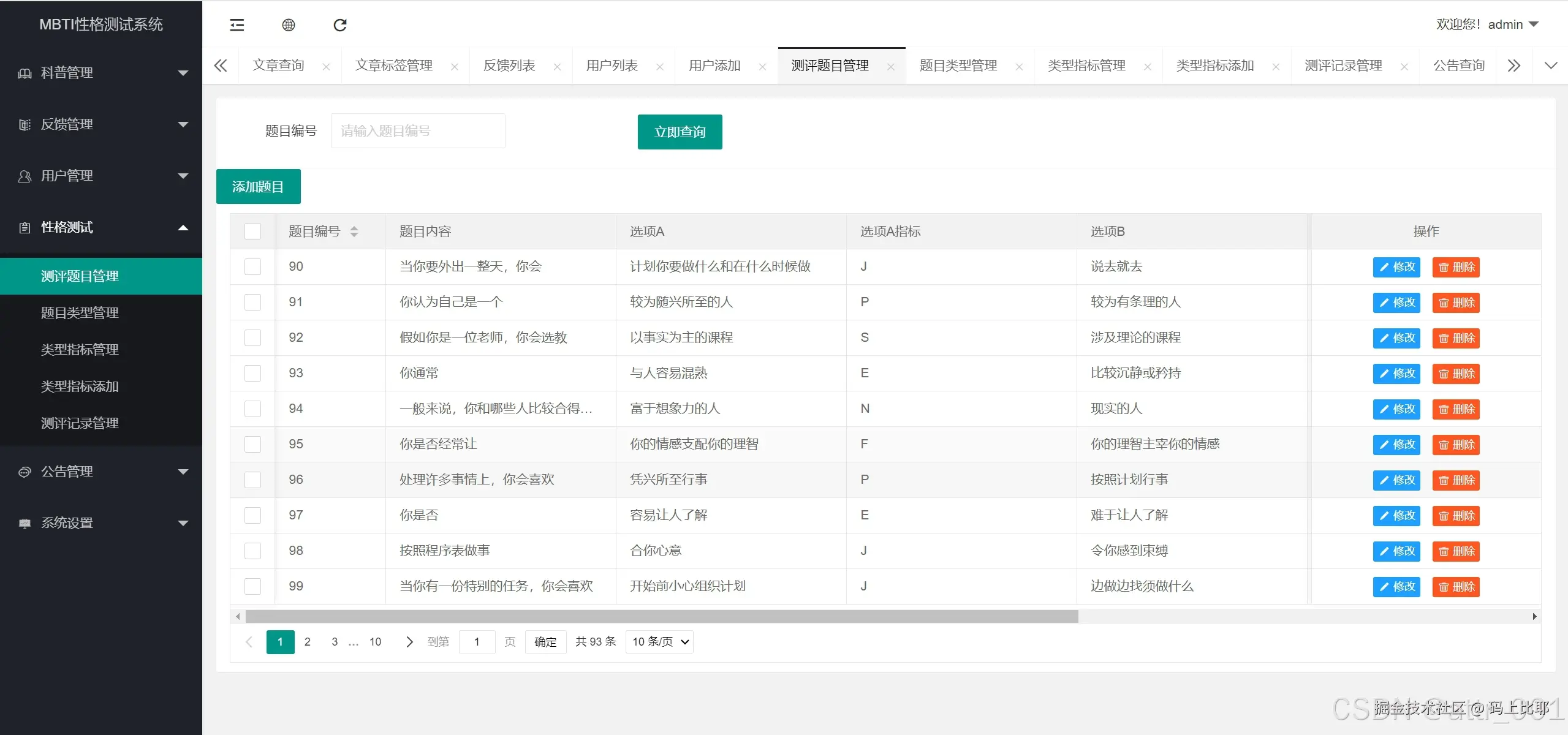Click the 立即查询 search button
Viewport: 1568px width, 735px height.
tap(680, 132)
